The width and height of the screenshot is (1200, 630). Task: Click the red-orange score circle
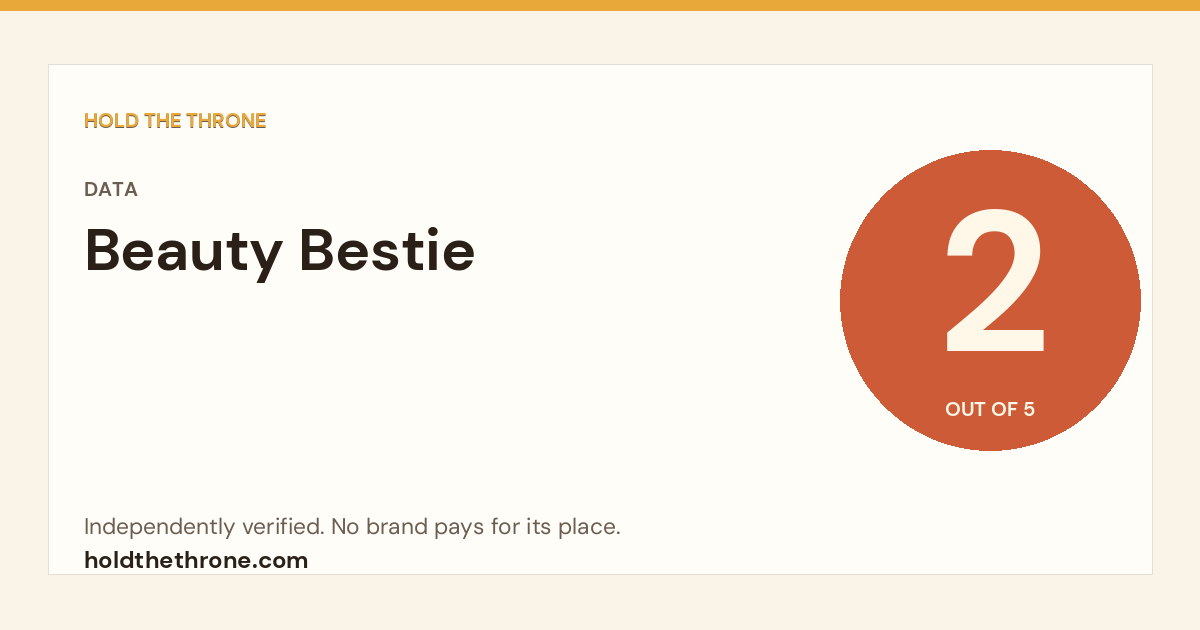(990, 300)
